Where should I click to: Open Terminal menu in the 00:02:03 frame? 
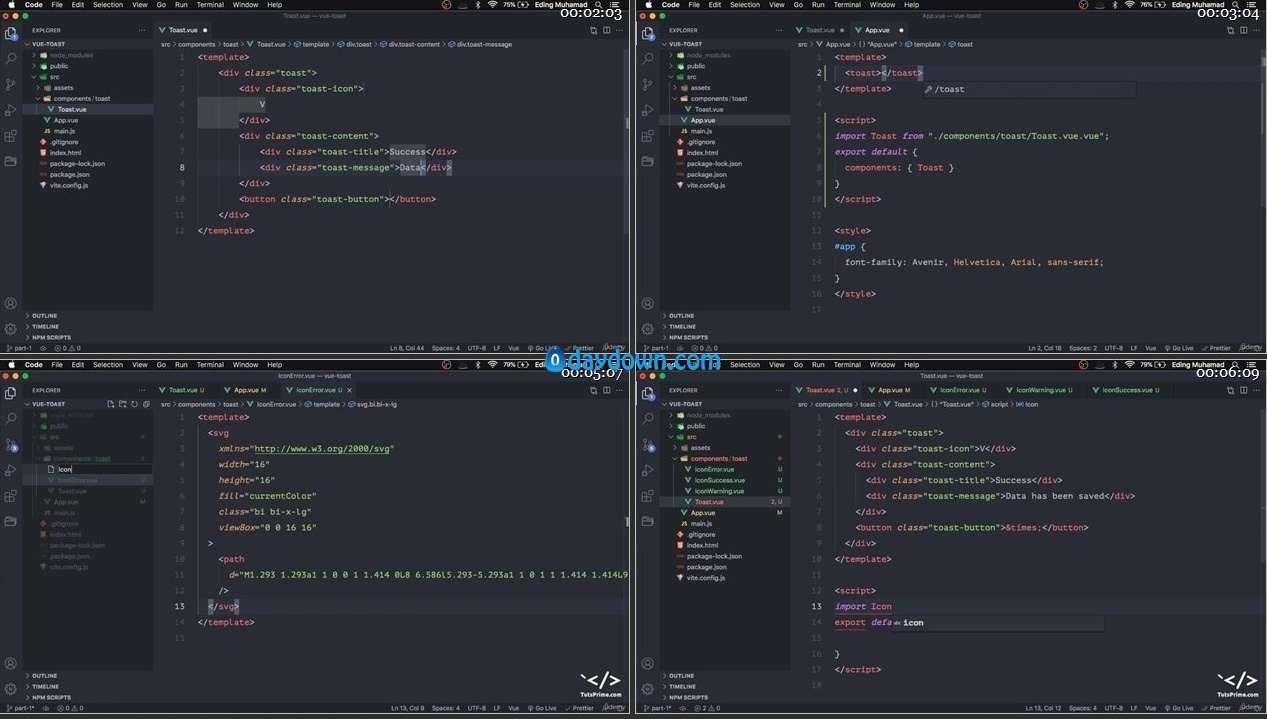click(x=210, y=5)
